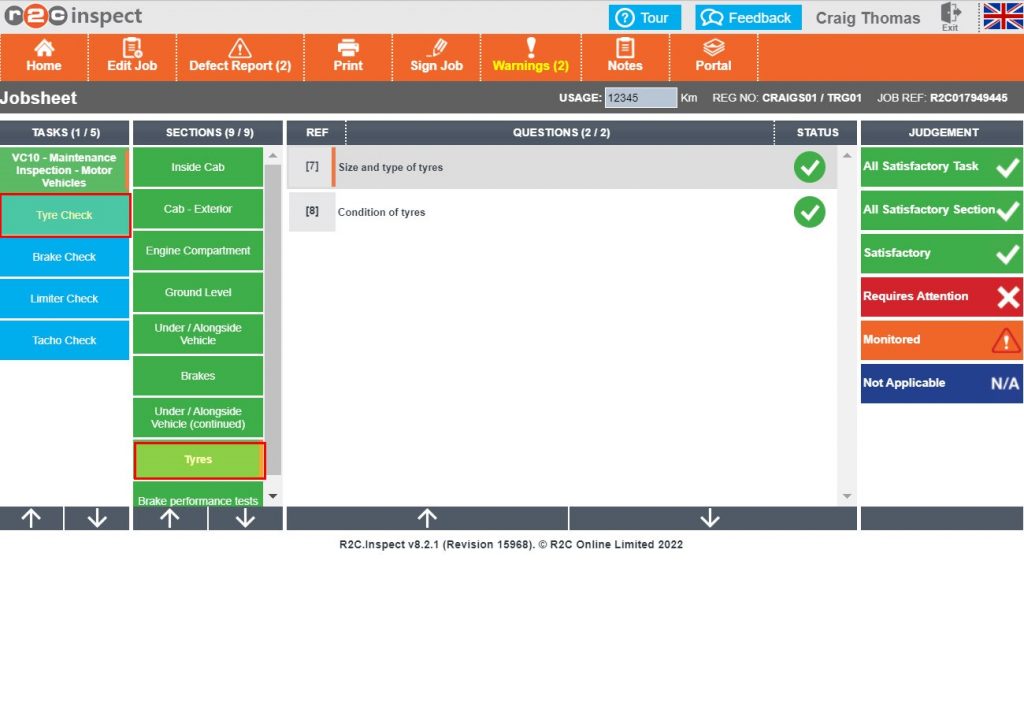Click the Exit icon beside the flag
The width and height of the screenshot is (1024, 709).
click(x=950, y=15)
